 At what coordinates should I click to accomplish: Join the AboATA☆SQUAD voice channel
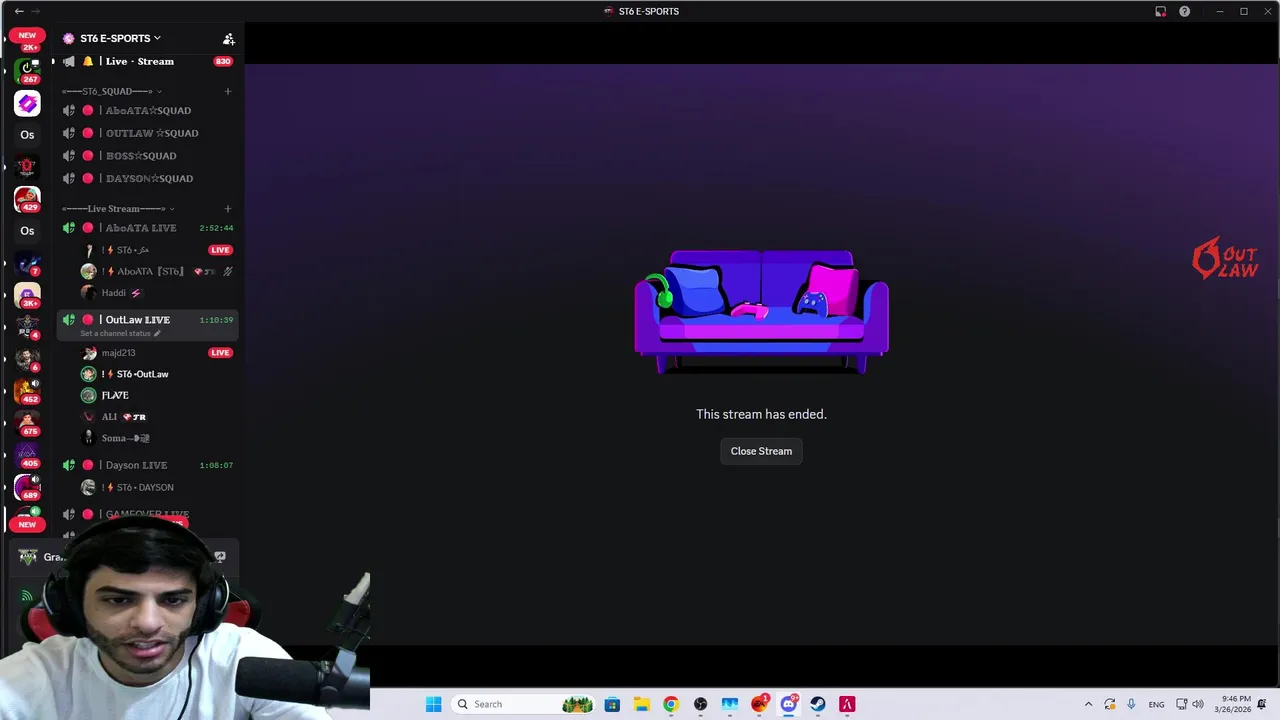148,110
